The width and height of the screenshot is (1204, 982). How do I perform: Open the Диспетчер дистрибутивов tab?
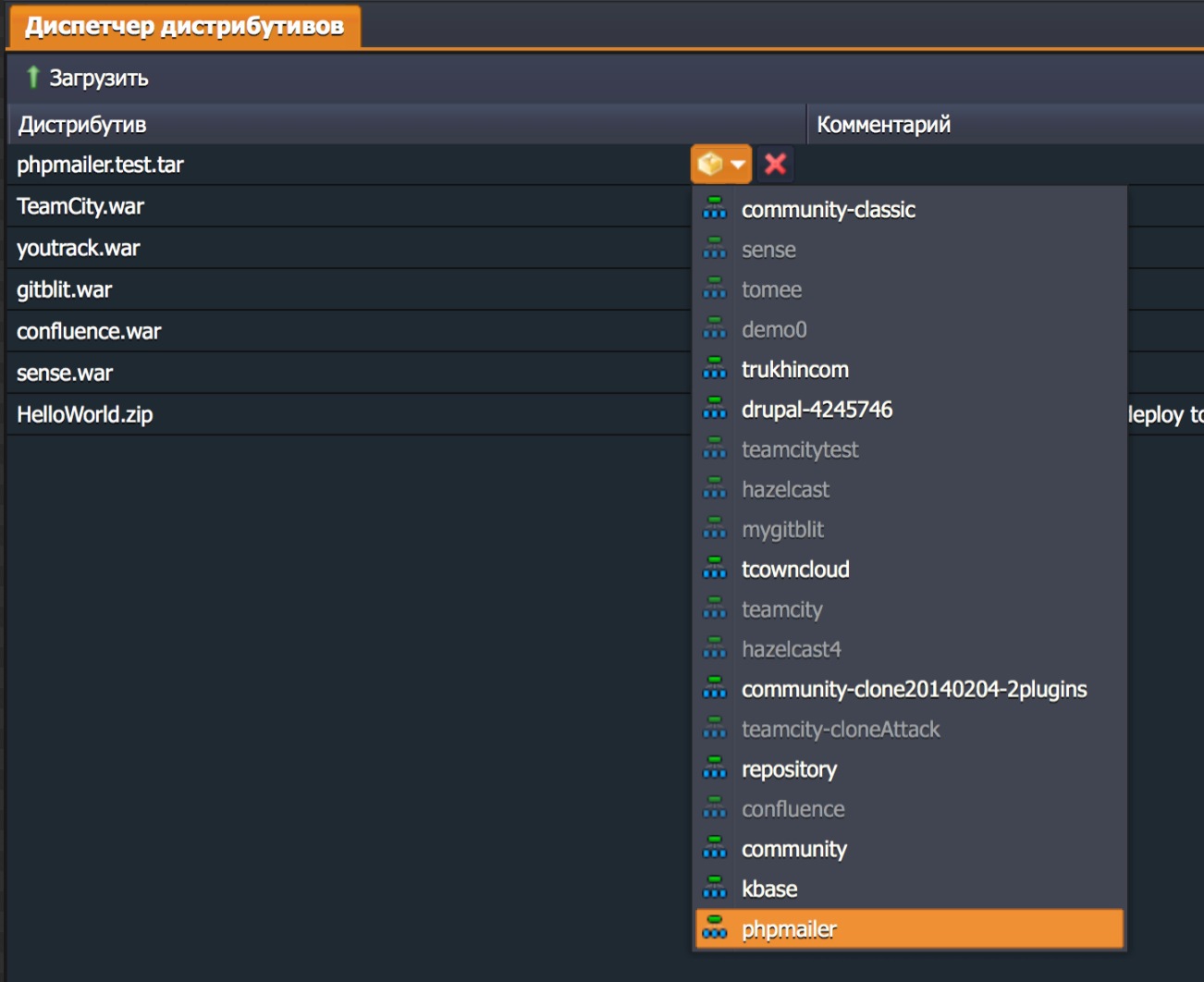coord(184,26)
